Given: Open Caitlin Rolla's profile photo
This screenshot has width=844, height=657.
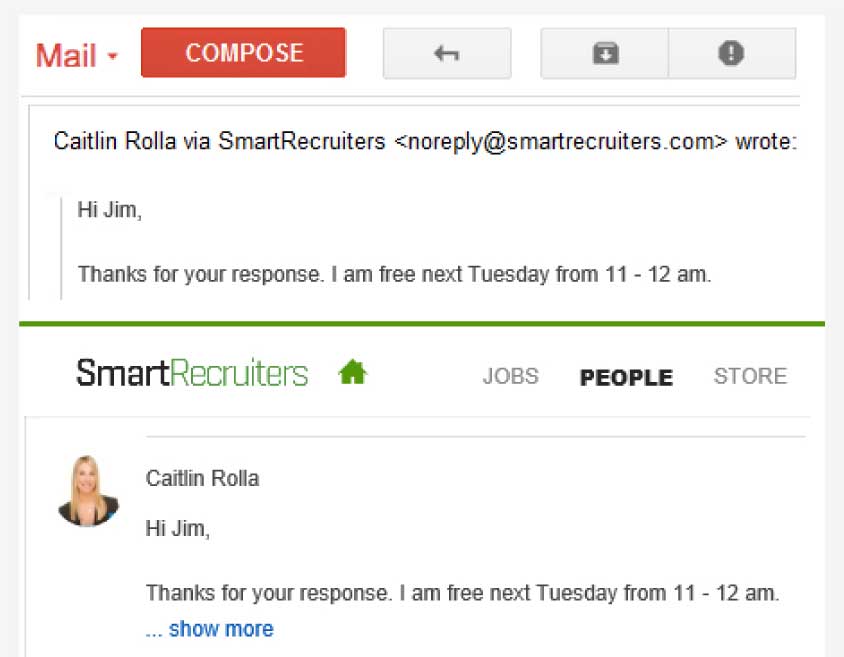Looking at the screenshot, I should coord(88,490).
